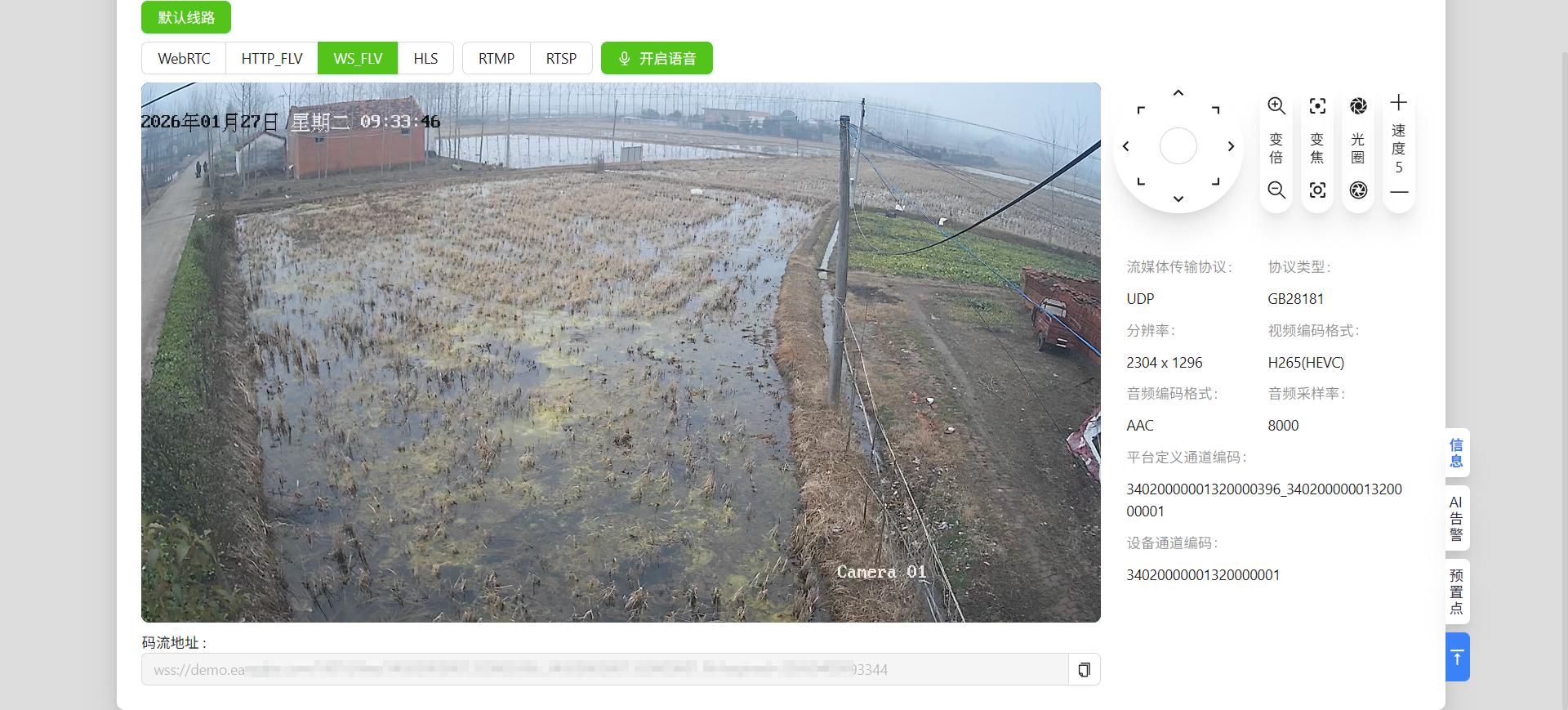Click the lower focus adjustment icon
The width and height of the screenshot is (1568, 710).
coord(1317,190)
